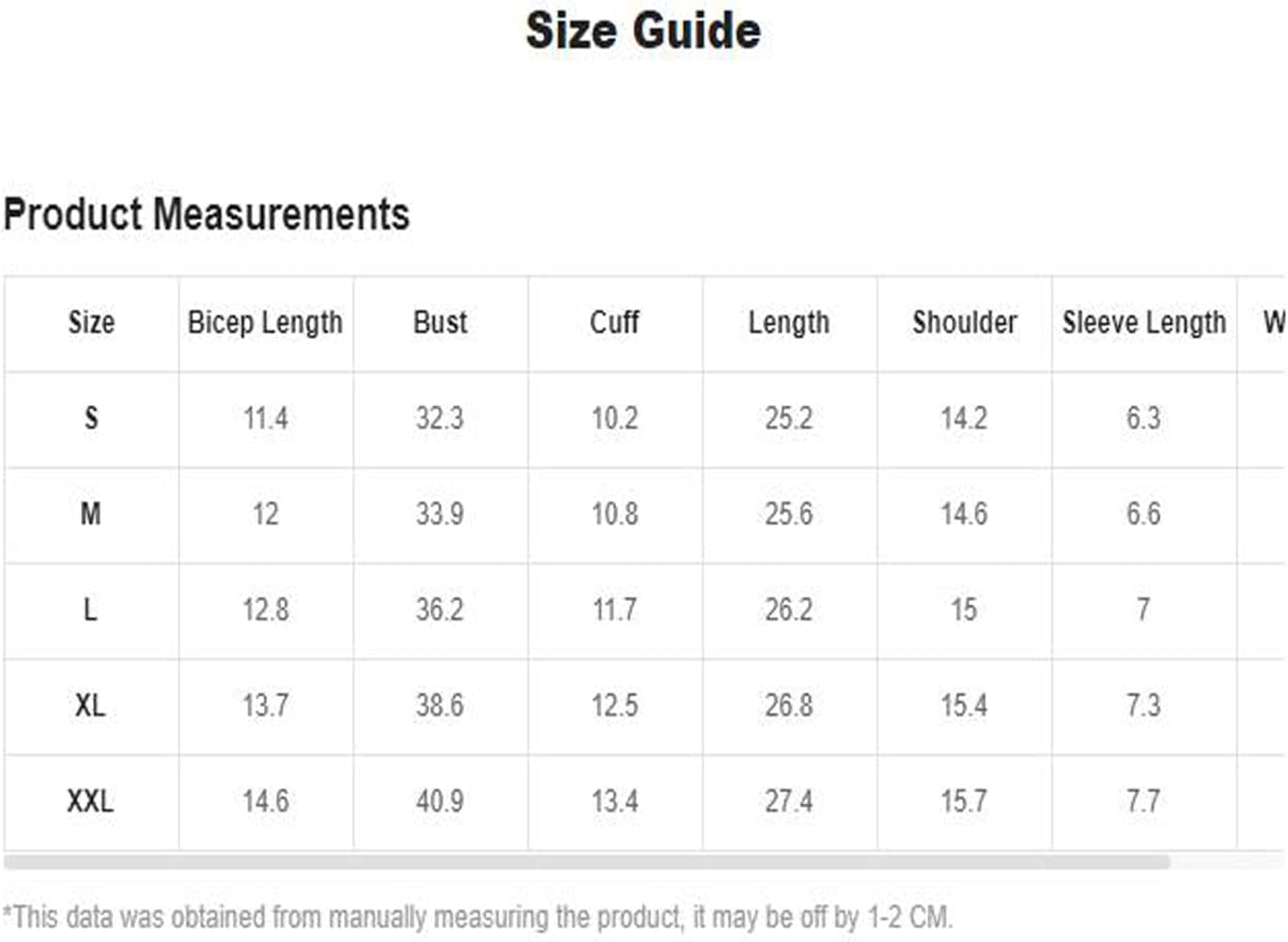Viewport: 1288px width, 942px height.
Task: Click the Sleeve Length column header
Action: pos(1144,322)
